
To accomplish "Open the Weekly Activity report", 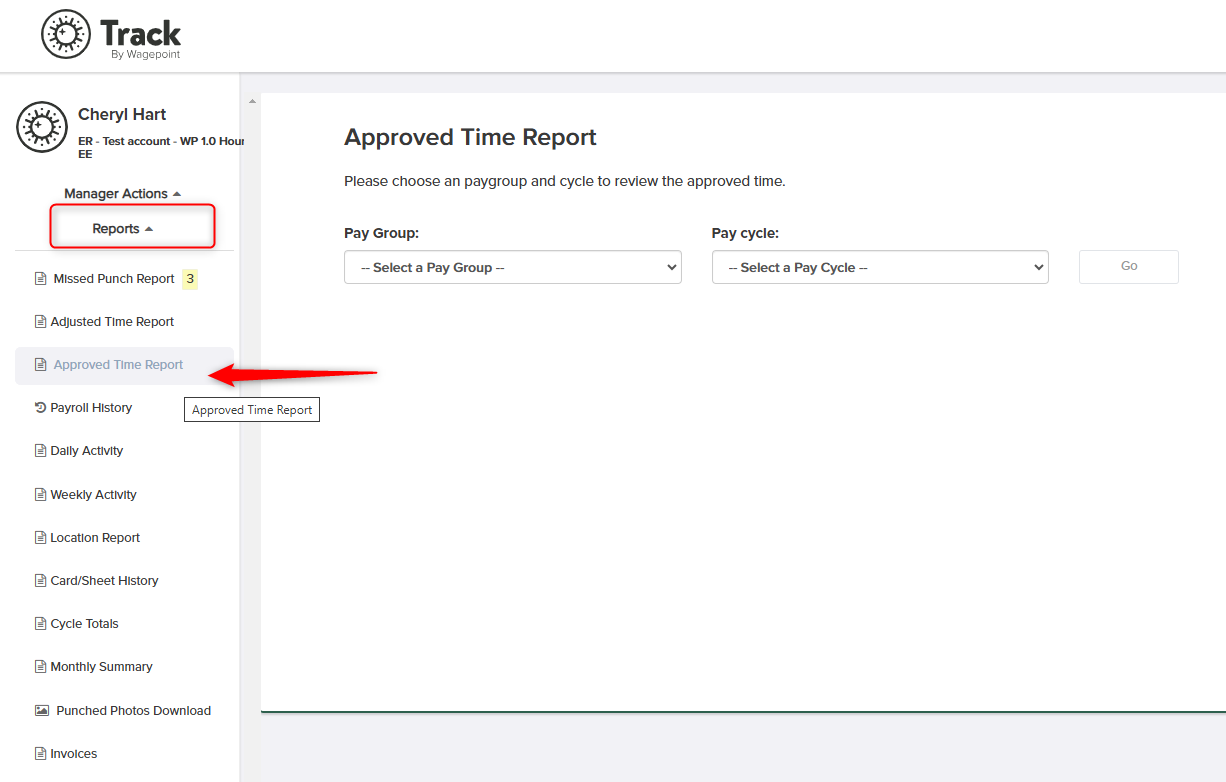I will coord(93,495).
